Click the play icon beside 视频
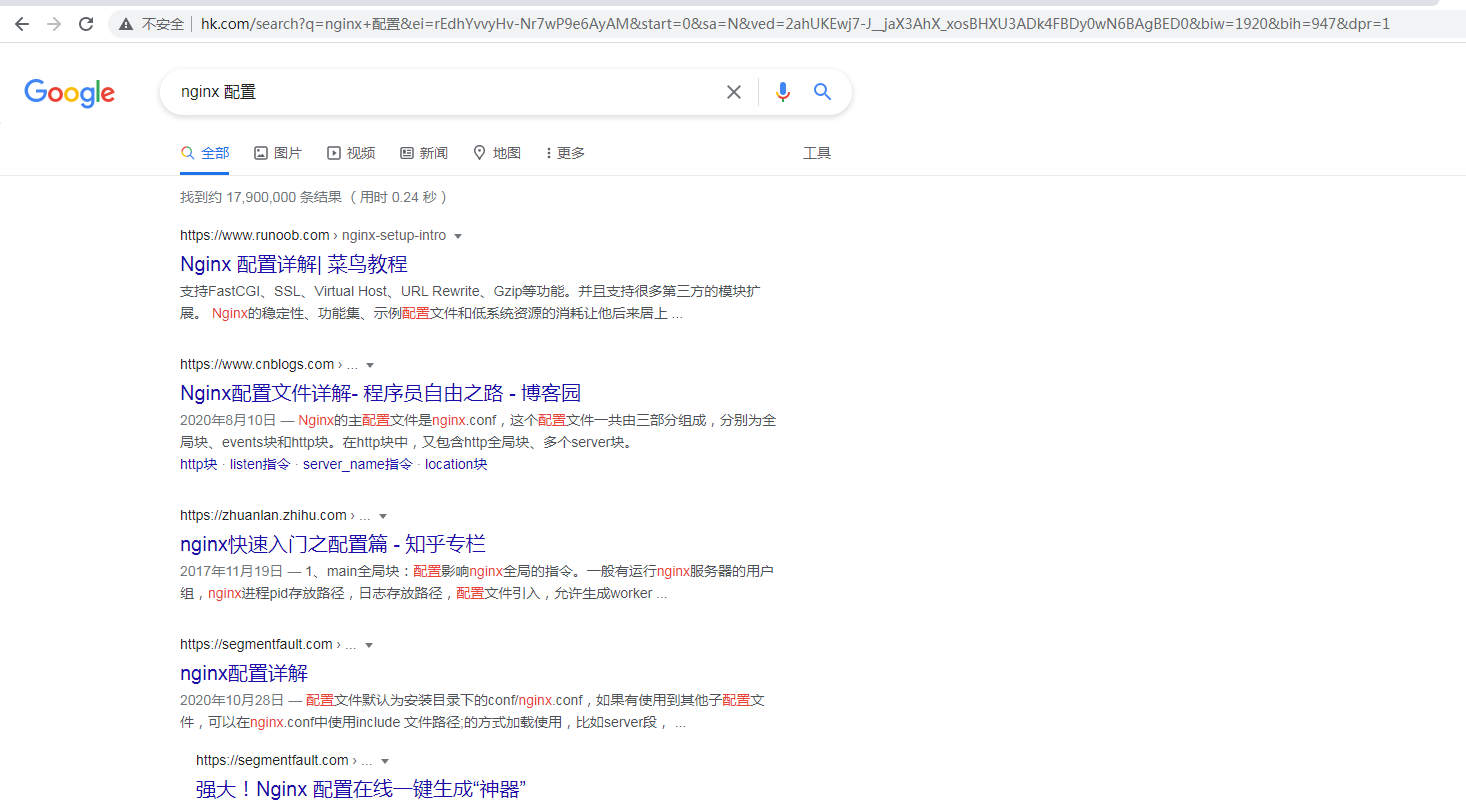This screenshot has height=802, width=1466. pos(334,153)
